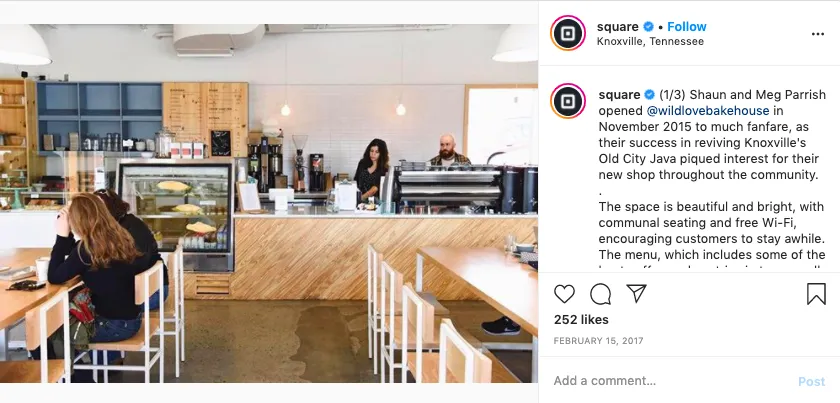Click the Square avatar beside the caption
The width and height of the screenshot is (840, 403).
tap(568, 101)
